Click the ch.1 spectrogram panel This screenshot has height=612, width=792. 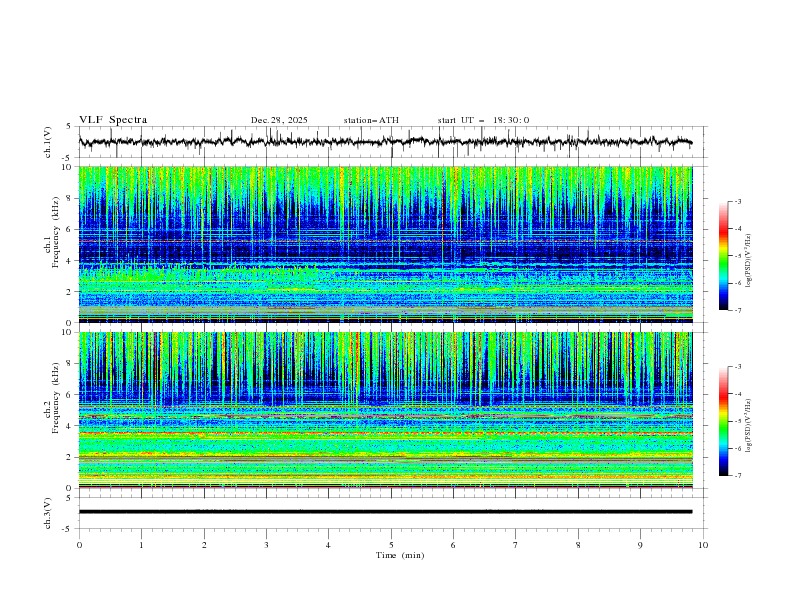click(385, 244)
